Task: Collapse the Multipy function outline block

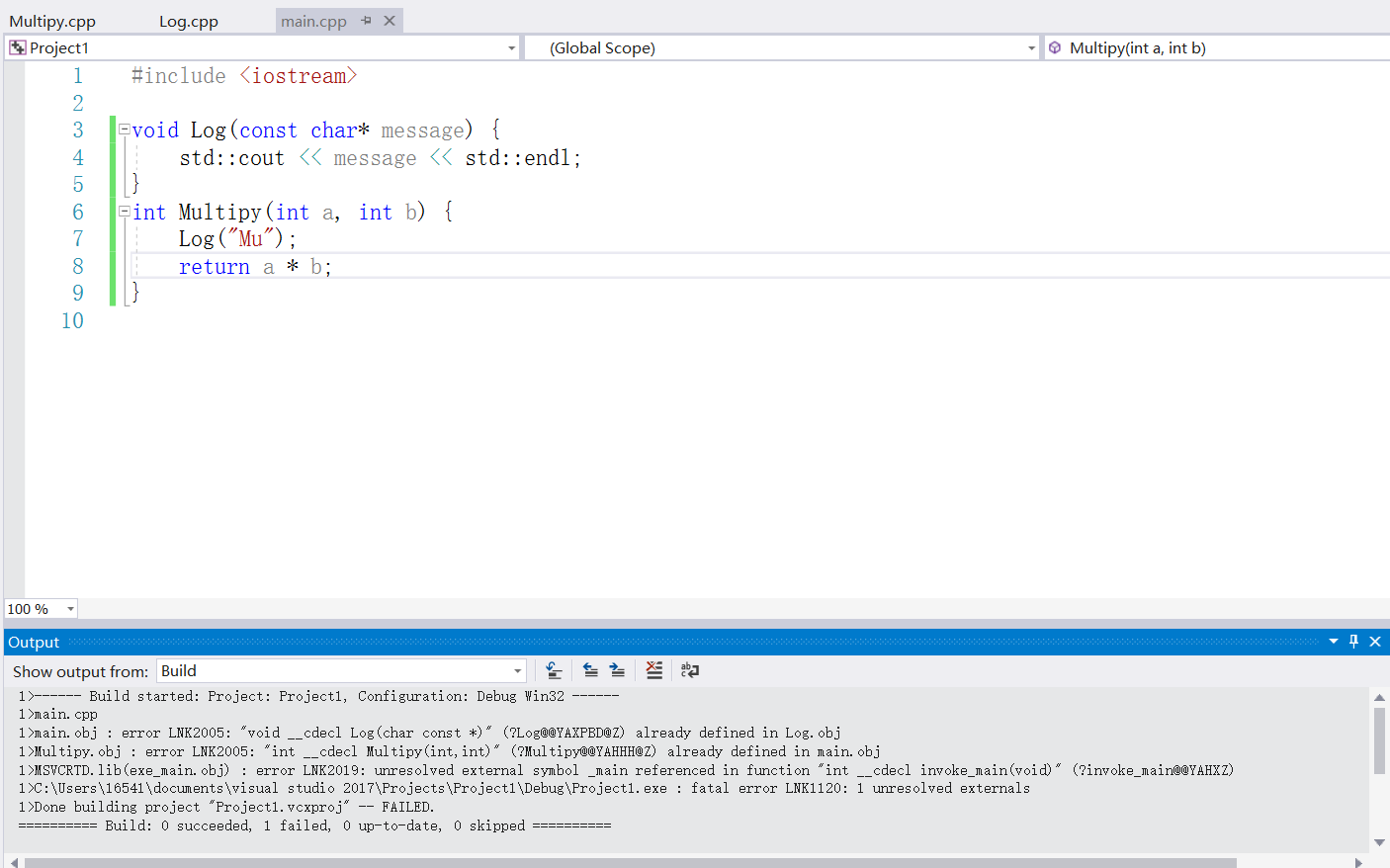Action: tap(124, 212)
